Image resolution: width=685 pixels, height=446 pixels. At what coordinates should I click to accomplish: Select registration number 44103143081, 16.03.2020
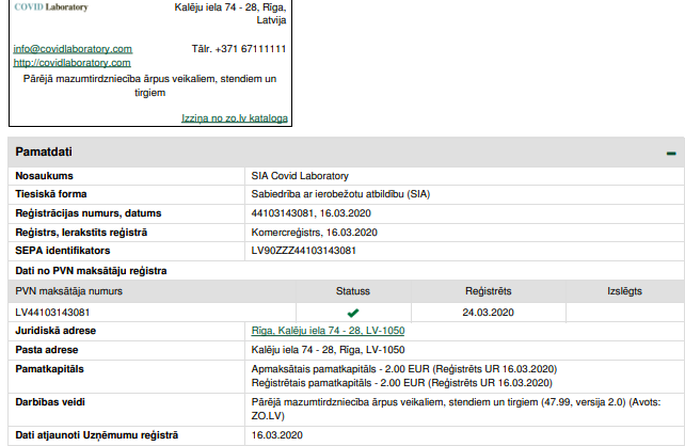coord(311,213)
